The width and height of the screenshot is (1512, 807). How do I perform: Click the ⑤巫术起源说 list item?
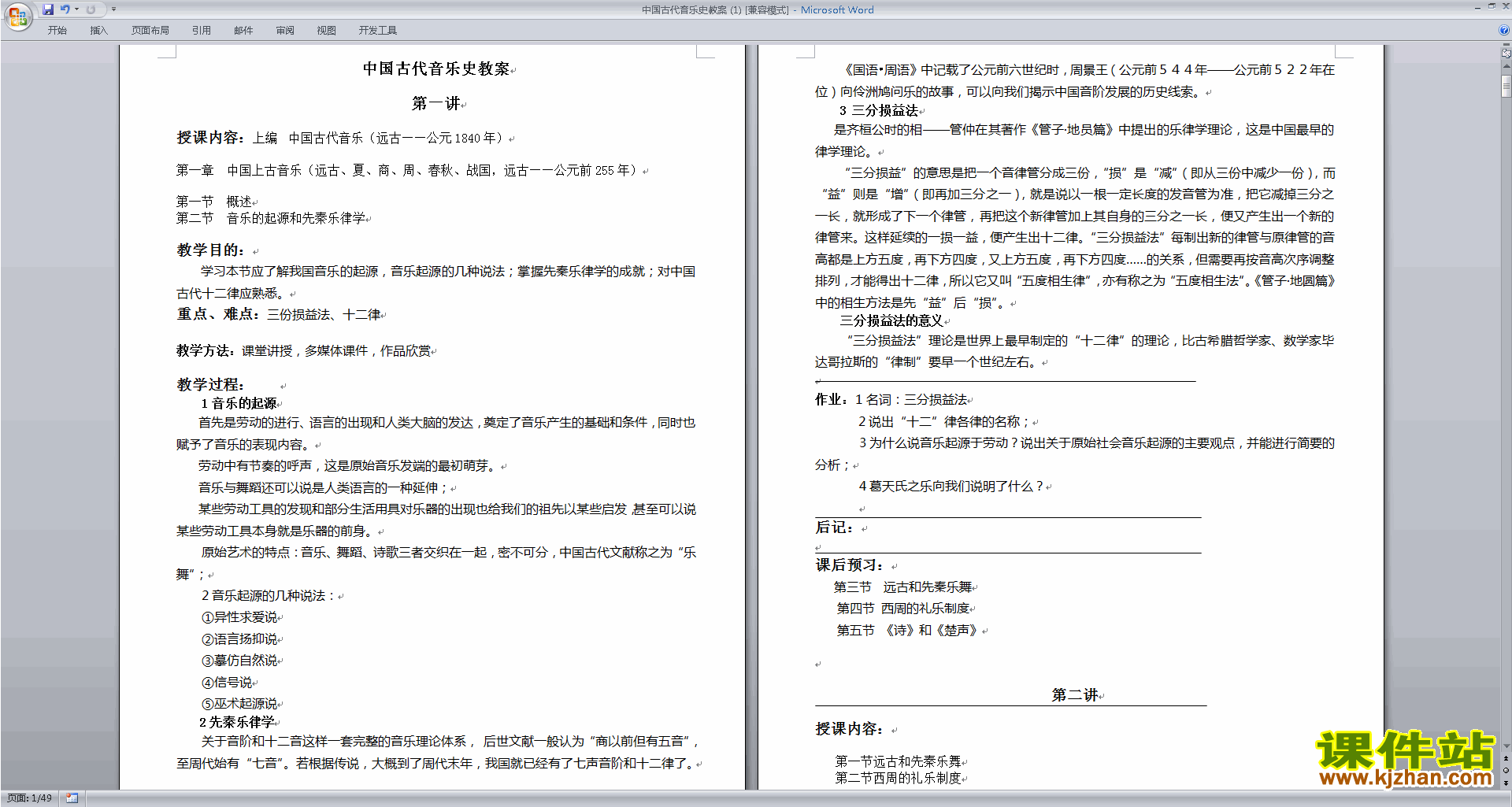coord(239,704)
